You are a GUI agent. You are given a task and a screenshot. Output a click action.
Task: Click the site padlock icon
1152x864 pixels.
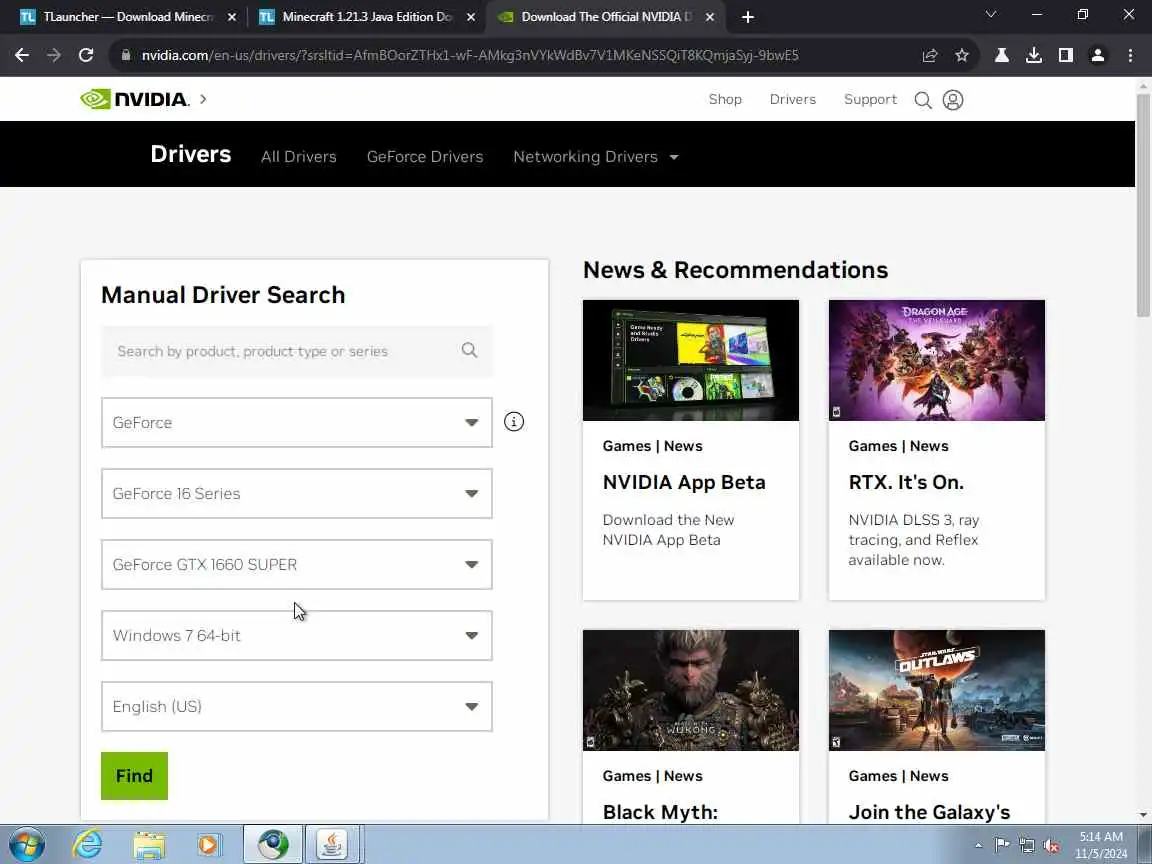click(x=126, y=55)
